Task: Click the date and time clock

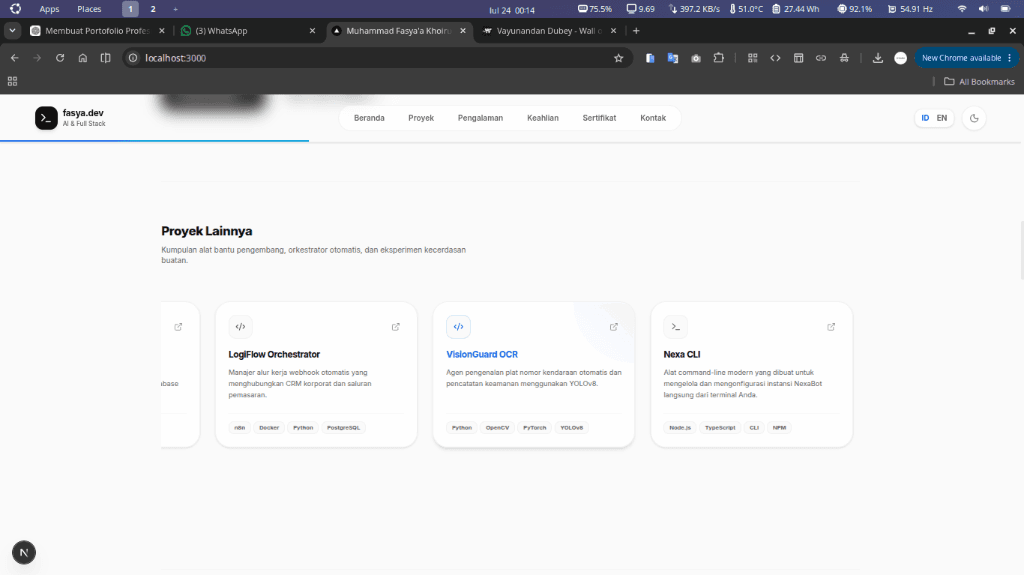Action: tap(511, 10)
